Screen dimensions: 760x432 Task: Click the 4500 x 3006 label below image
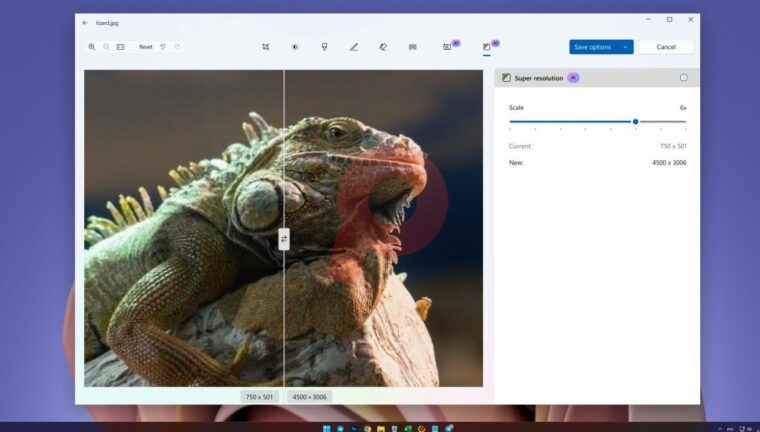pos(309,397)
